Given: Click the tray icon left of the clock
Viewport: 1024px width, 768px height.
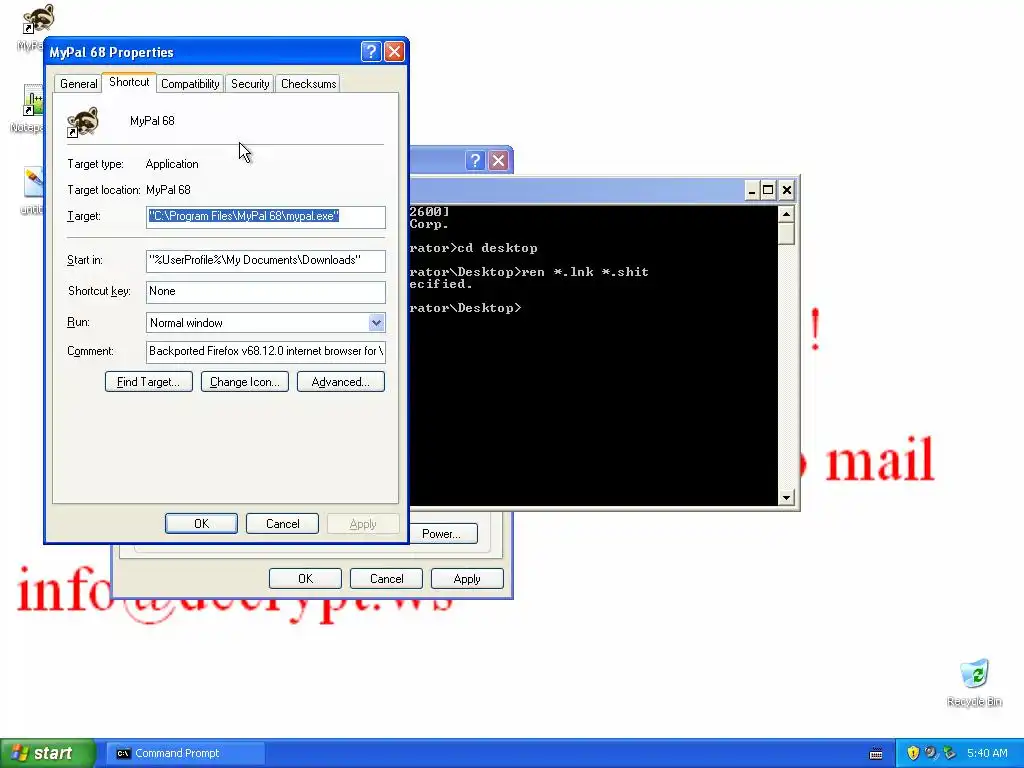Looking at the screenshot, I should (x=950, y=753).
